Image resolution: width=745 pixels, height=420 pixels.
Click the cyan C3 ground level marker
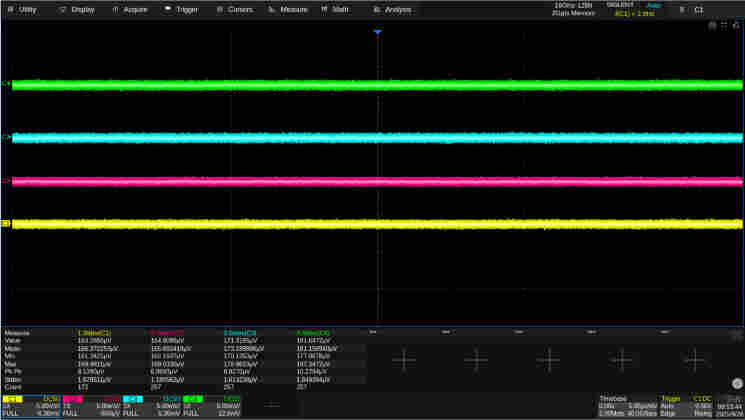click(6, 137)
